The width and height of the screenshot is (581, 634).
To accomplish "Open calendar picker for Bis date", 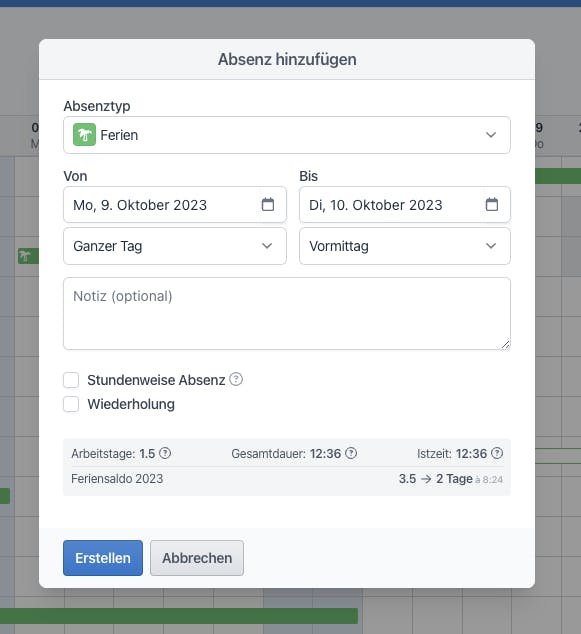I will [491, 205].
